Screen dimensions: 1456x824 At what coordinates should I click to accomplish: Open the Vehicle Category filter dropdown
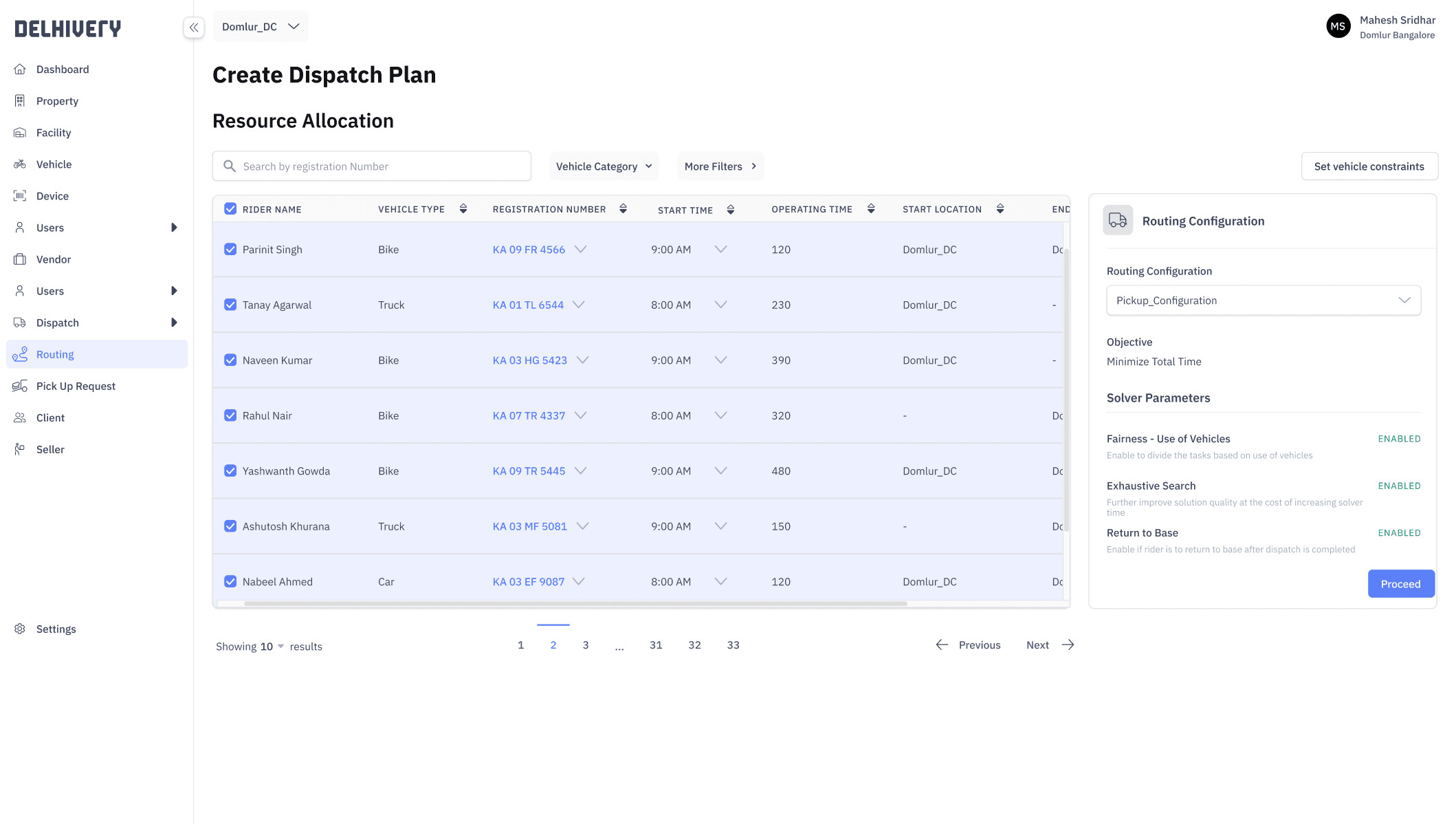[604, 166]
